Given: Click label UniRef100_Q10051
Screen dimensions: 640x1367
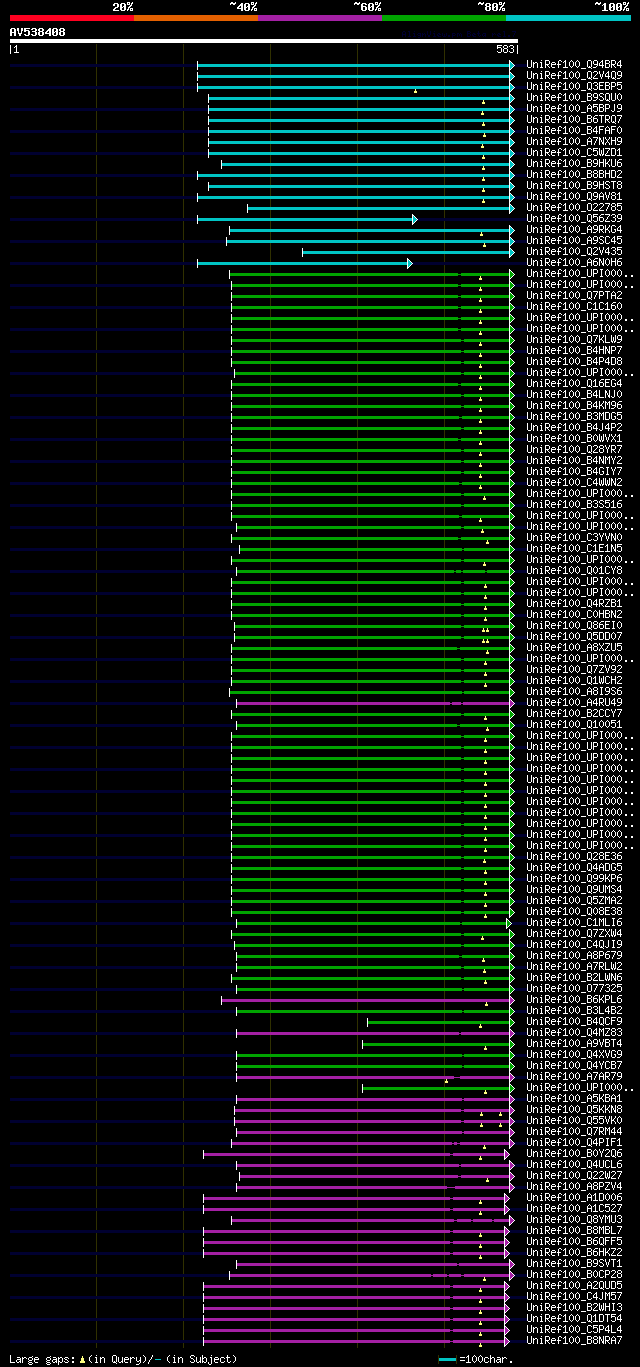Looking at the screenshot, I should [x=574, y=725].
